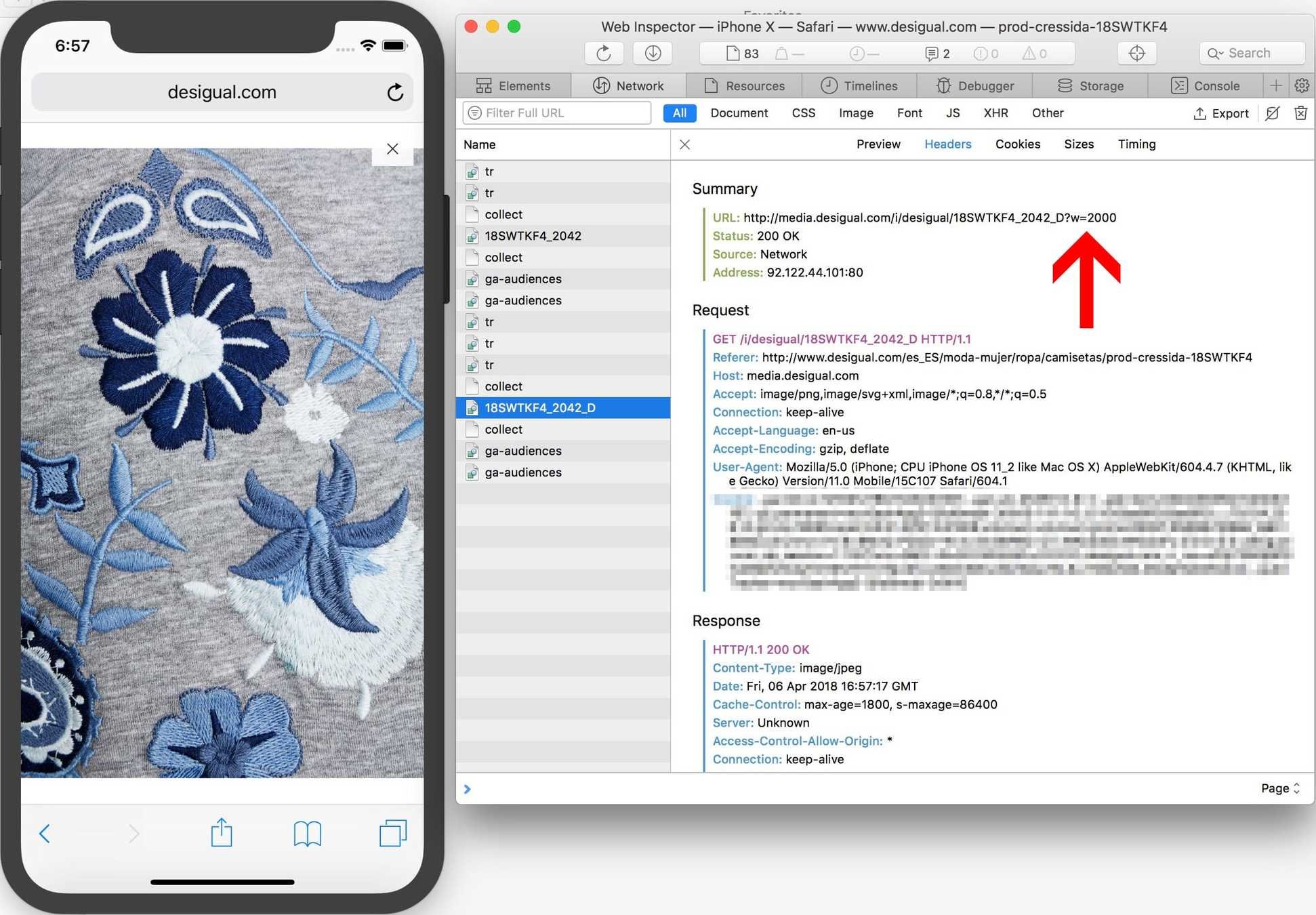Open the Safari bookmarks book icon
The width and height of the screenshot is (1316, 915).
click(307, 834)
